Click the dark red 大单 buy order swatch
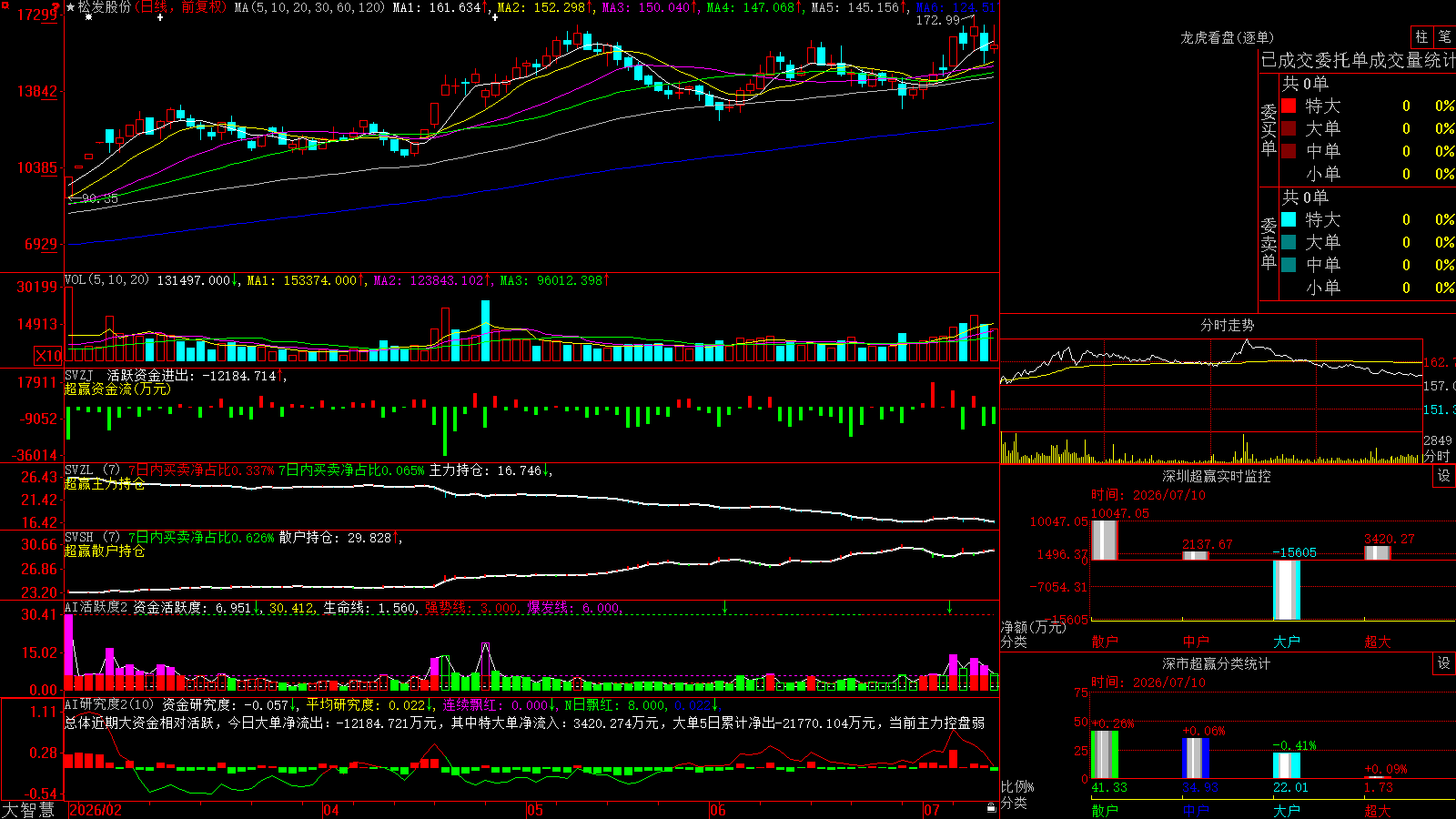 [1289, 128]
